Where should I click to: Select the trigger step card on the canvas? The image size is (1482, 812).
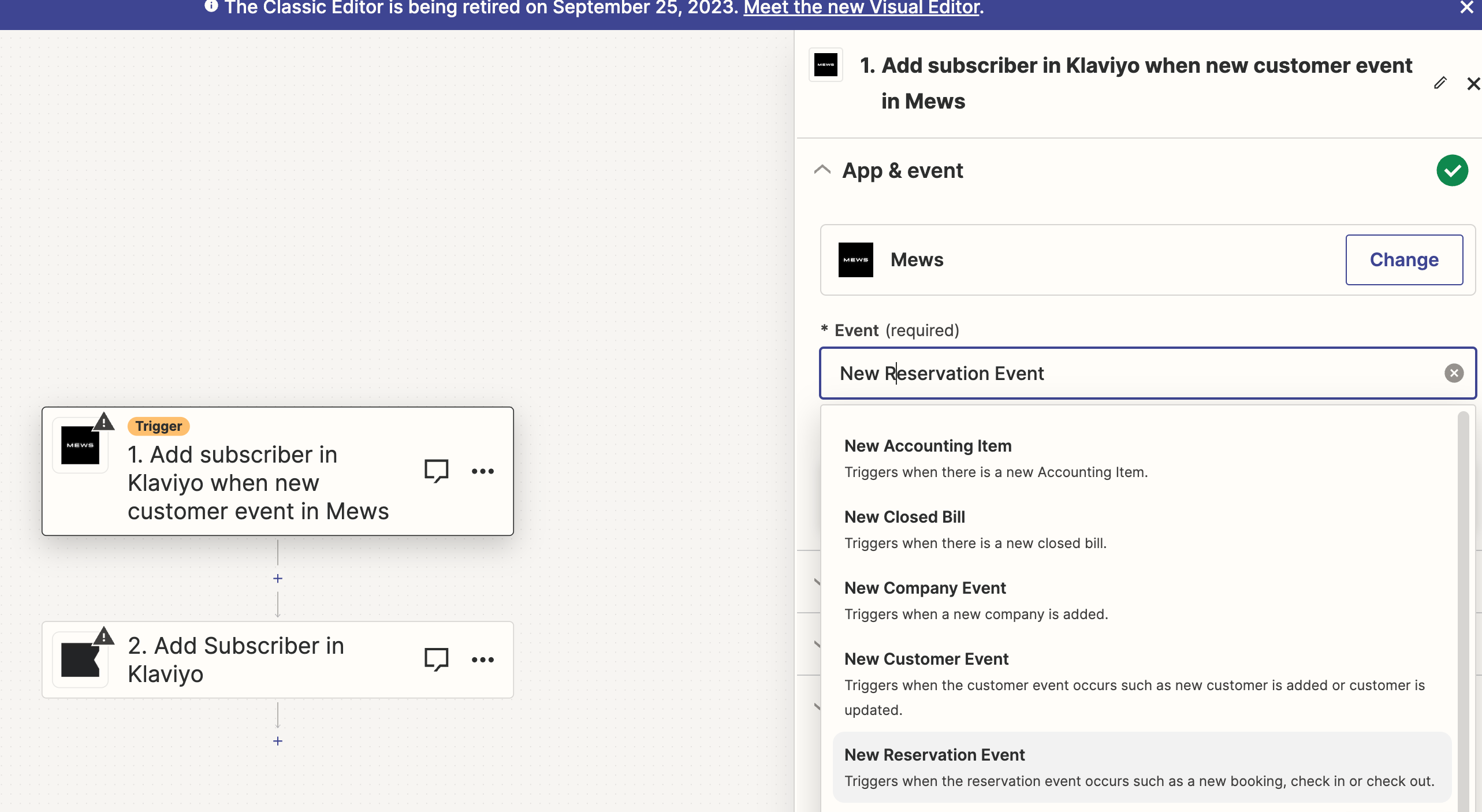278,471
